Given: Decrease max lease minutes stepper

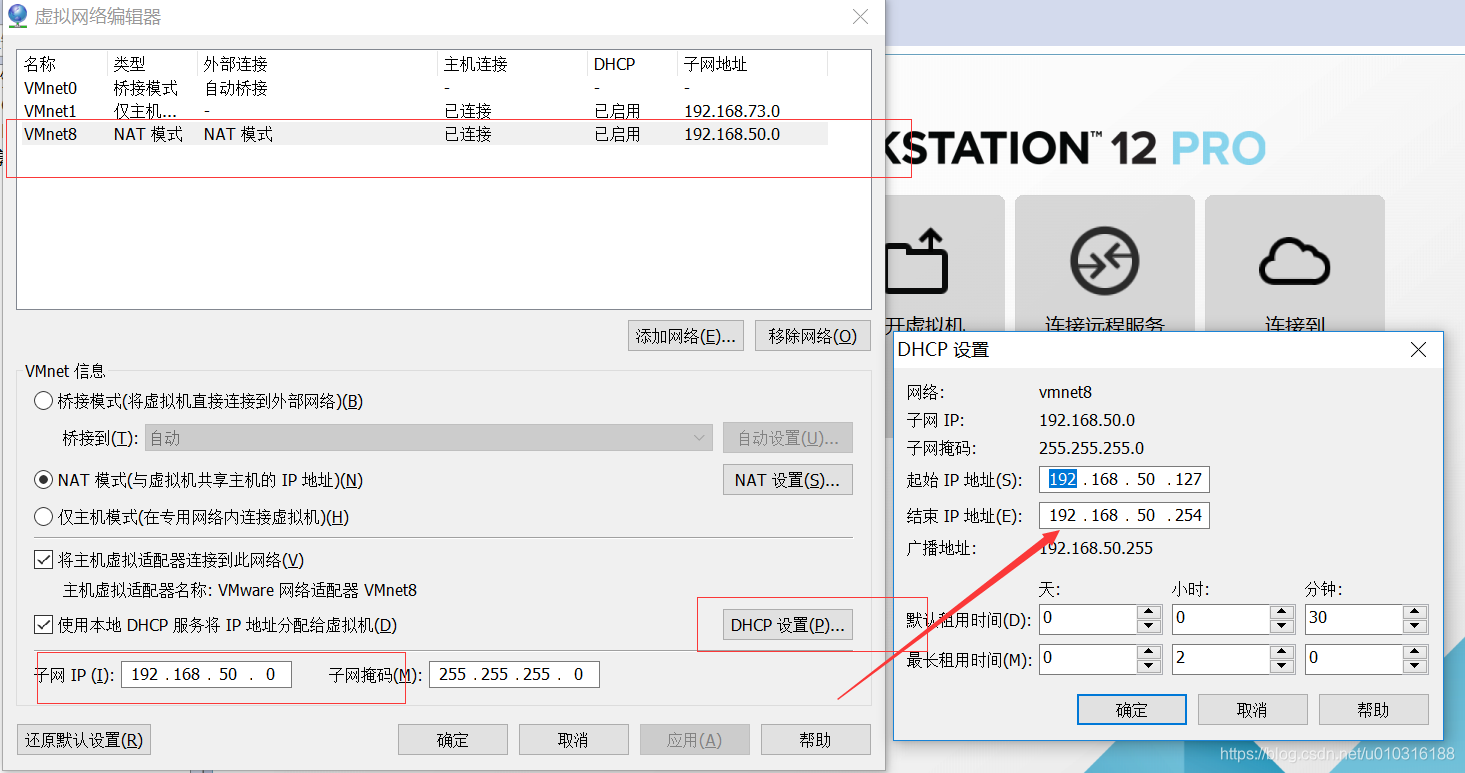Looking at the screenshot, I should [1415, 666].
